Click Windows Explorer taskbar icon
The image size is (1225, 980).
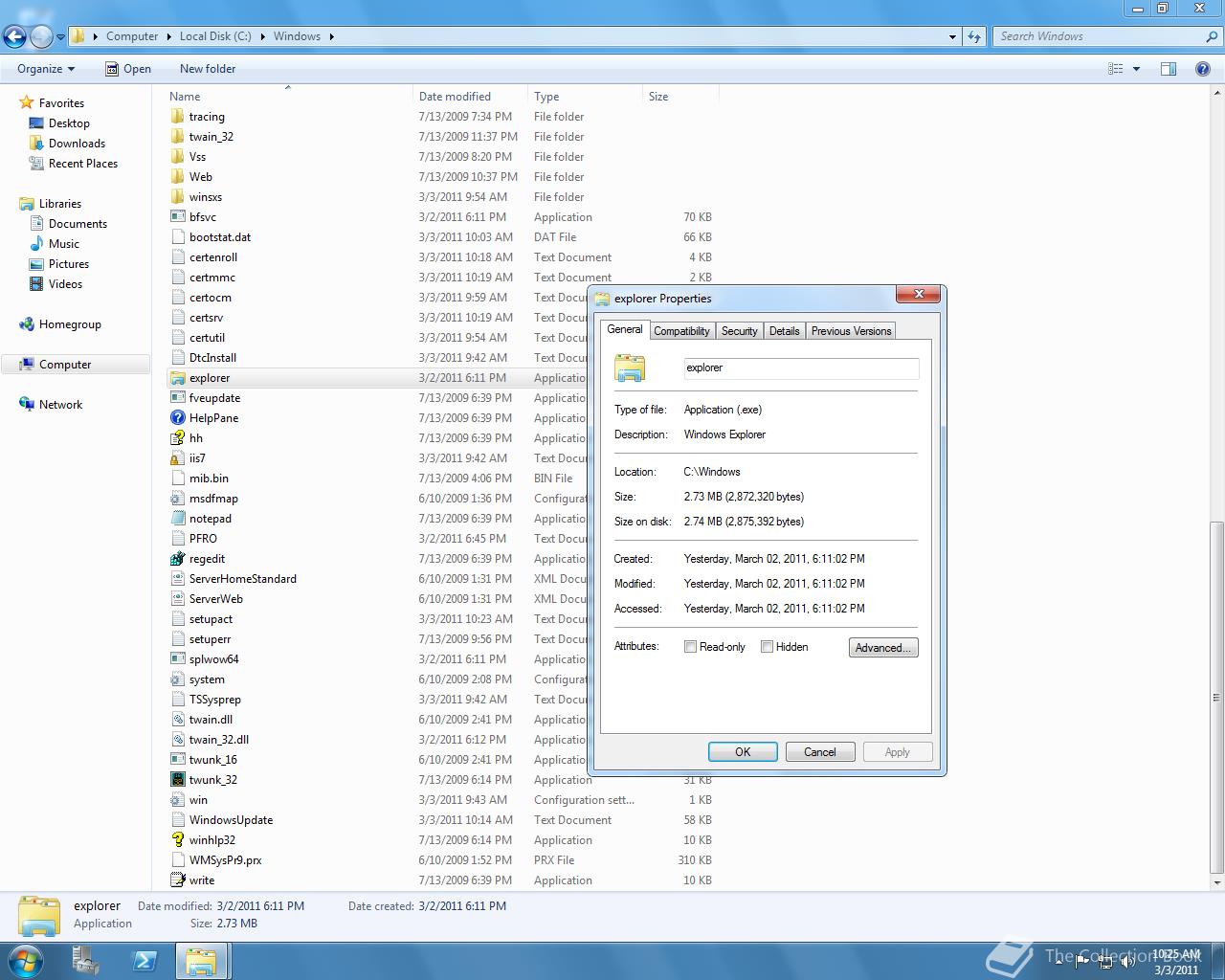coord(201,961)
